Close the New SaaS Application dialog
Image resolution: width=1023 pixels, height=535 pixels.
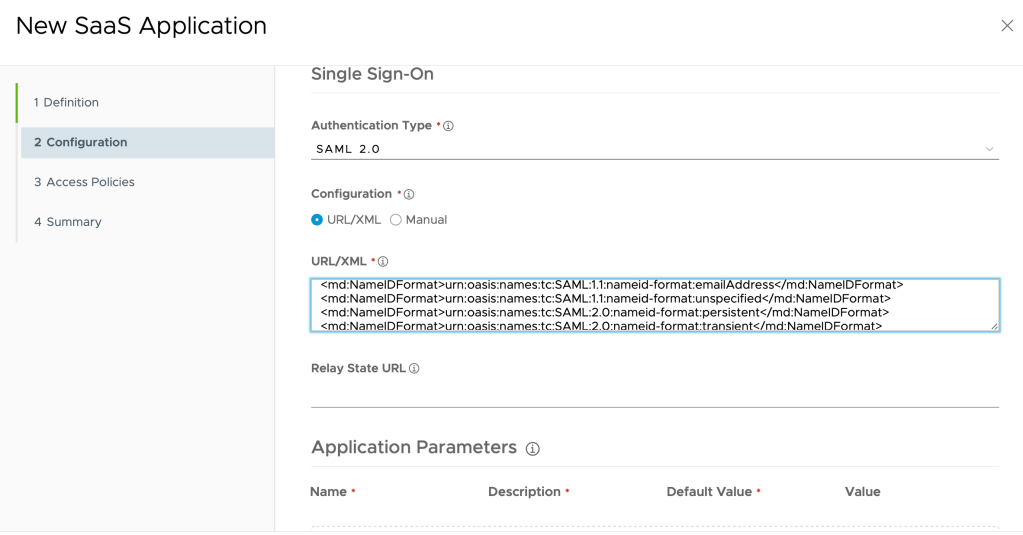[1006, 26]
